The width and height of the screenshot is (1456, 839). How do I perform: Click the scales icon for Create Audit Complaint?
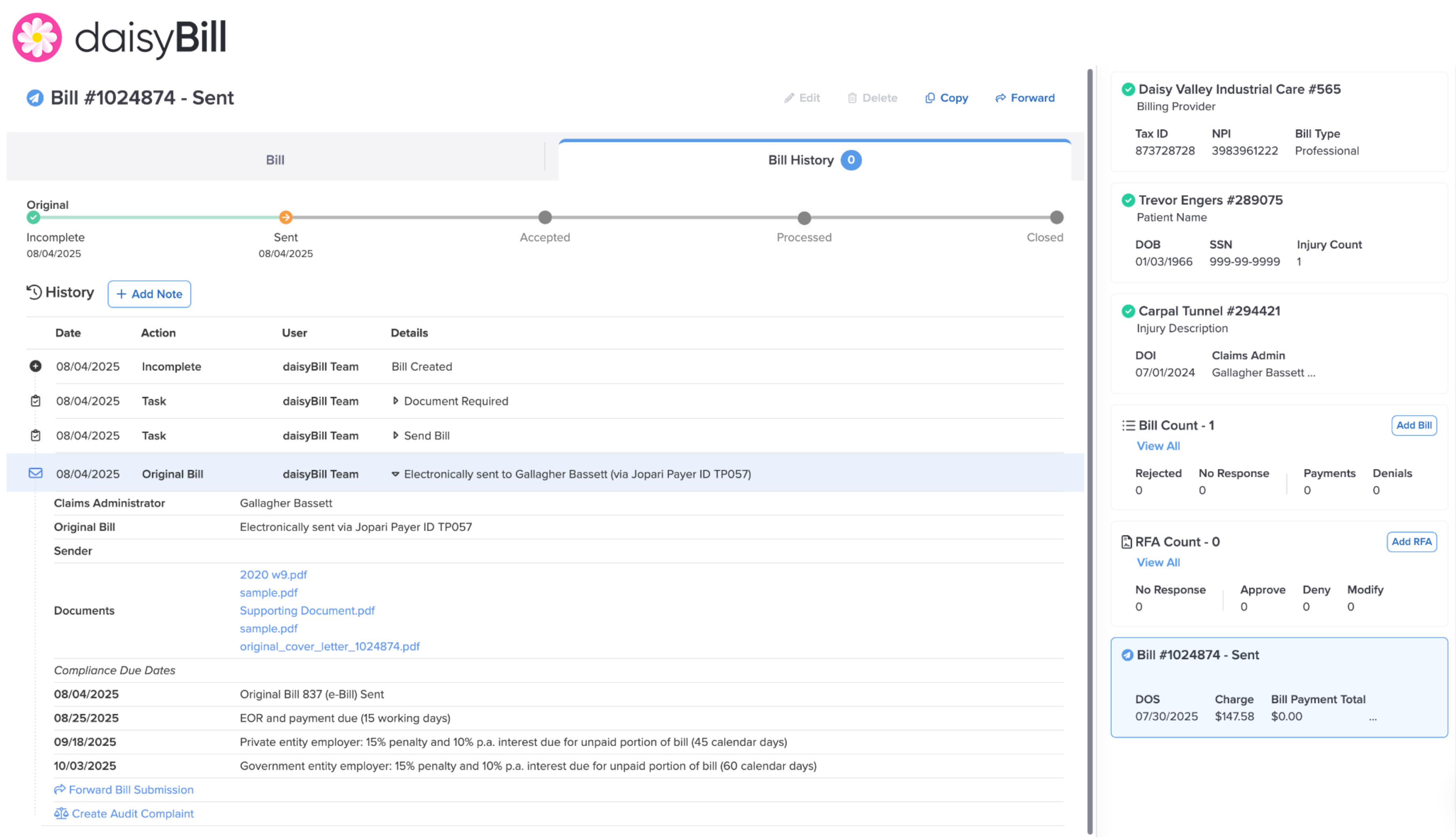pos(61,813)
